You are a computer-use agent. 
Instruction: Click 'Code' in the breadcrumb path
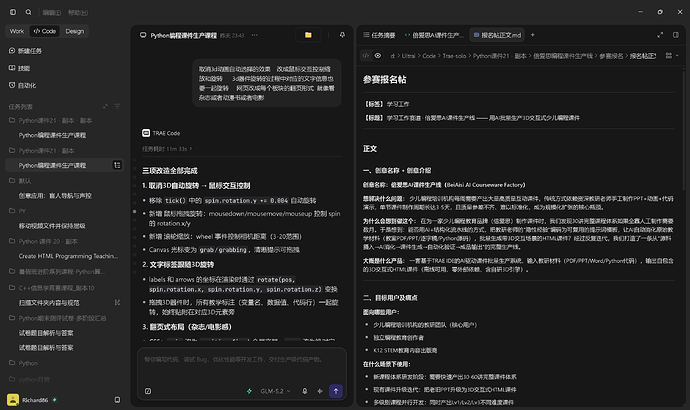(x=429, y=56)
